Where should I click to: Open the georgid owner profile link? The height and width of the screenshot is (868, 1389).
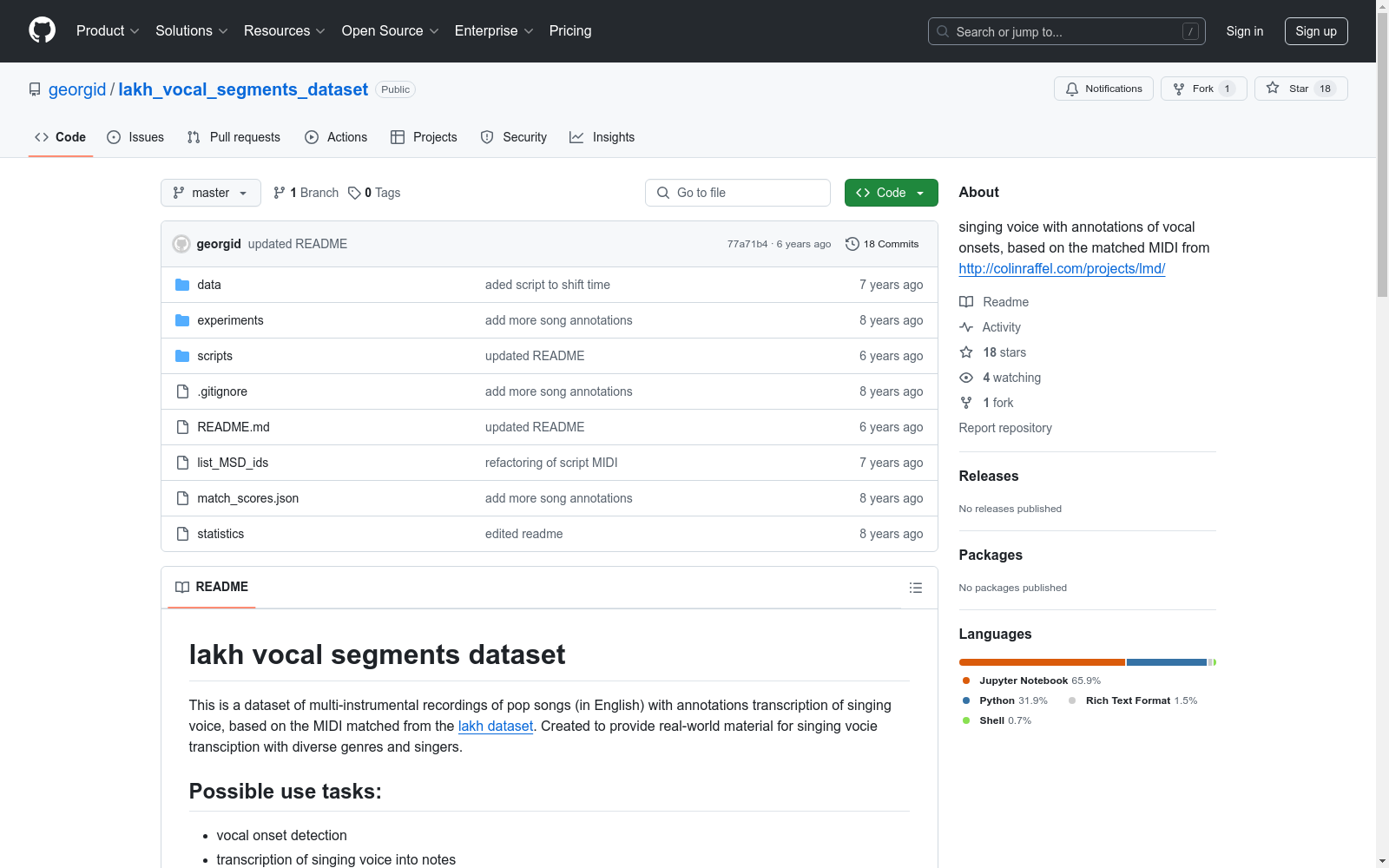click(x=77, y=89)
